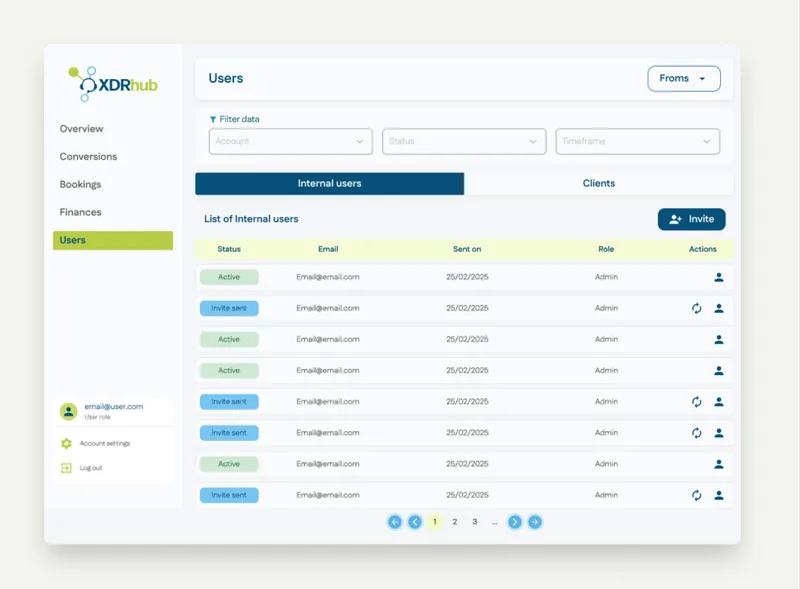Select page 2 in pagination
The width and height of the screenshot is (800, 589).
pyautogui.click(x=455, y=522)
